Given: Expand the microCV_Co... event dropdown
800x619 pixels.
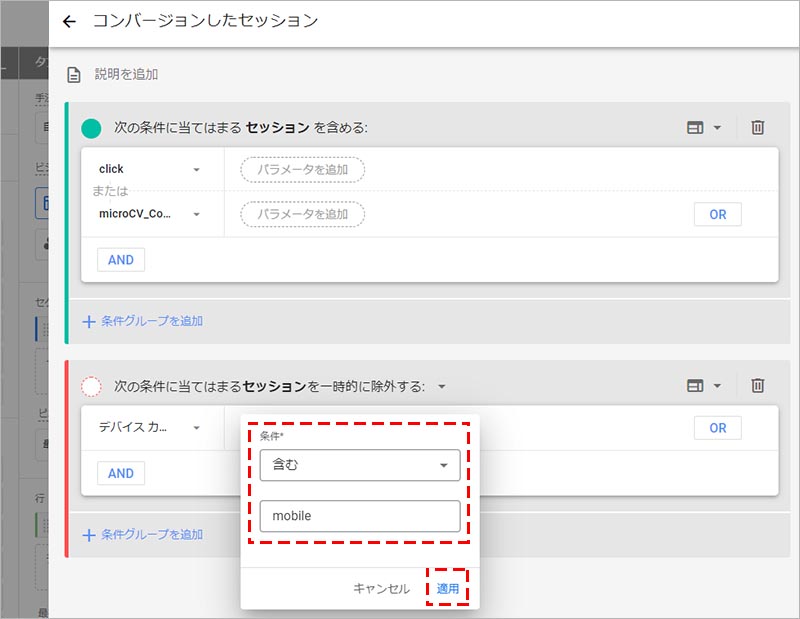Looking at the screenshot, I should coord(196,214).
